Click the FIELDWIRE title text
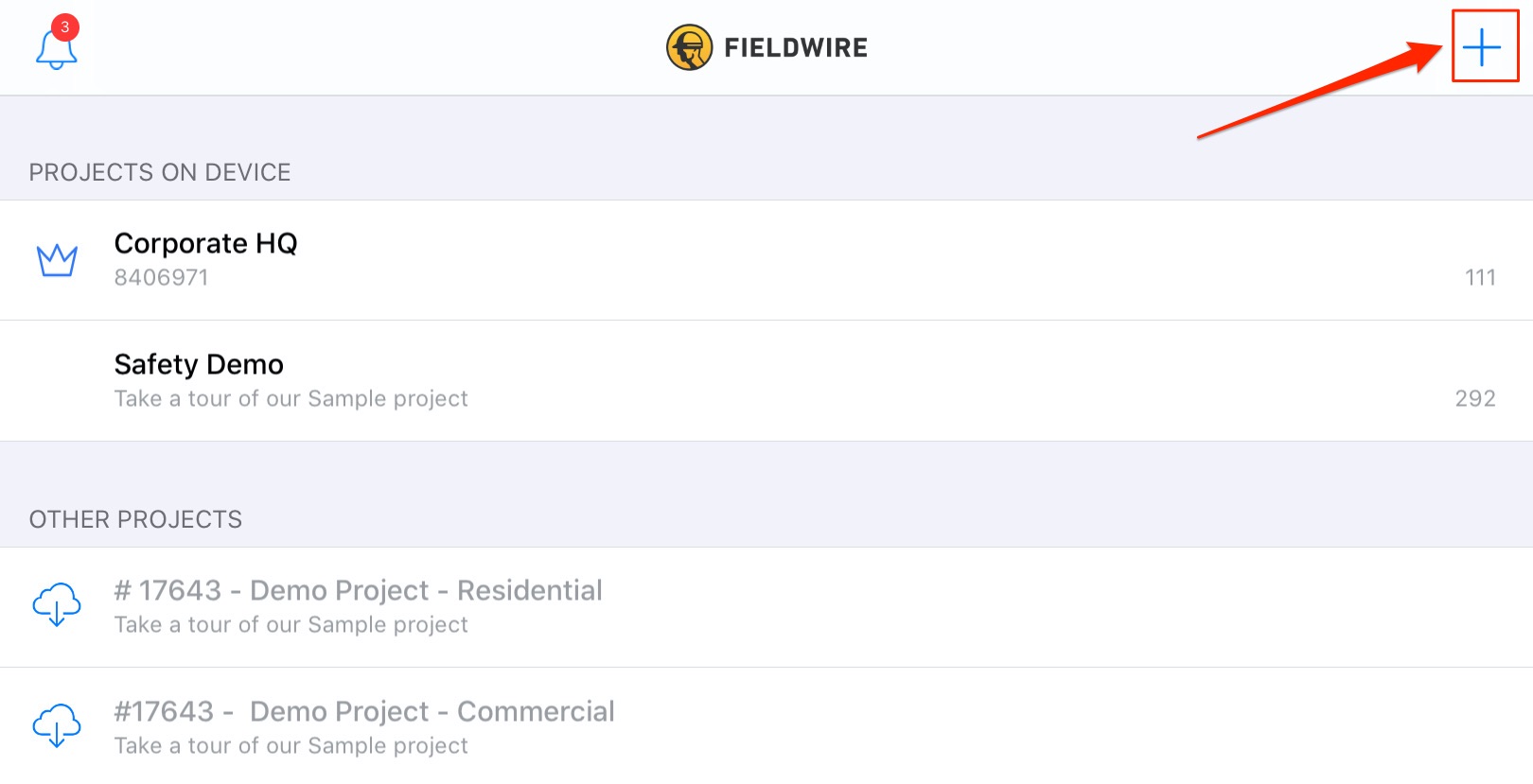This screenshot has height=784, width=1533. click(x=796, y=48)
